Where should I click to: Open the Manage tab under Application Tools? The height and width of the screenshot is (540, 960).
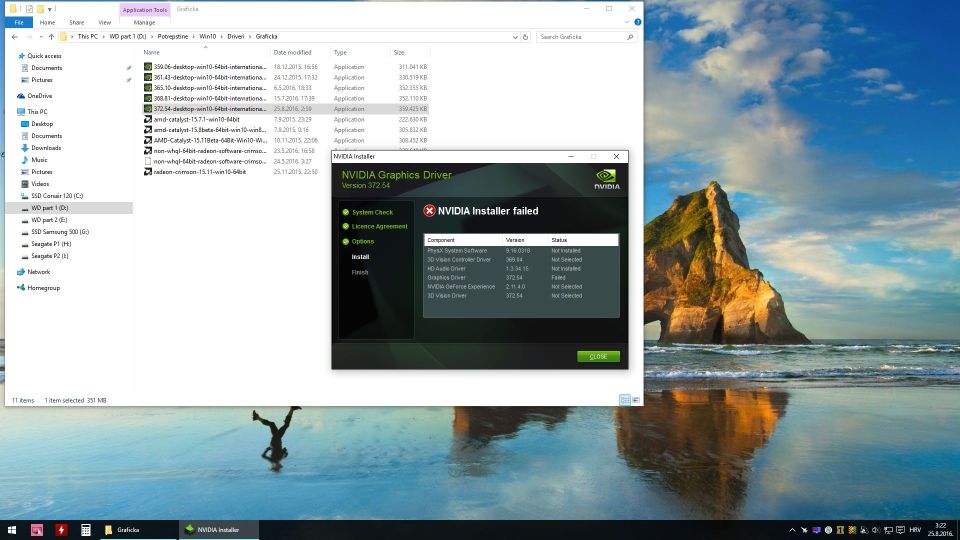point(144,22)
